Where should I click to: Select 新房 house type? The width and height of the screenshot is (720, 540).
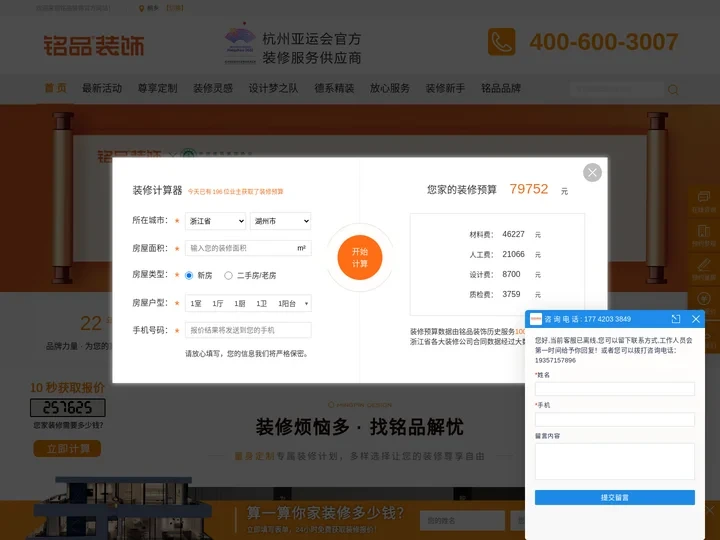pyautogui.click(x=189, y=276)
